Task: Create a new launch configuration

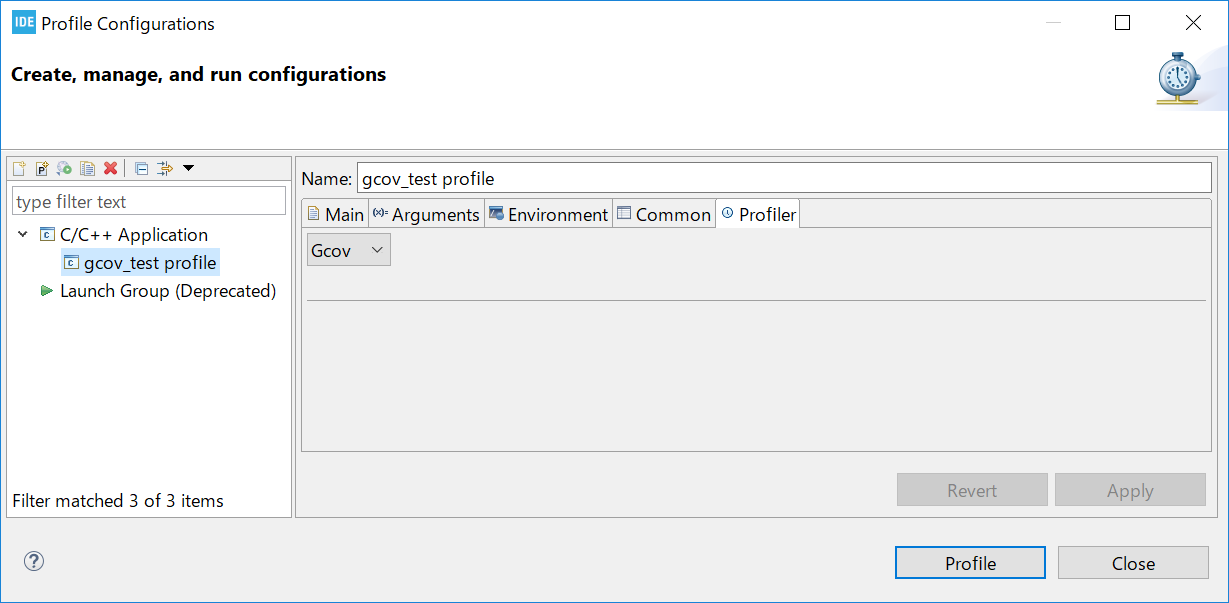Action: coord(18,168)
